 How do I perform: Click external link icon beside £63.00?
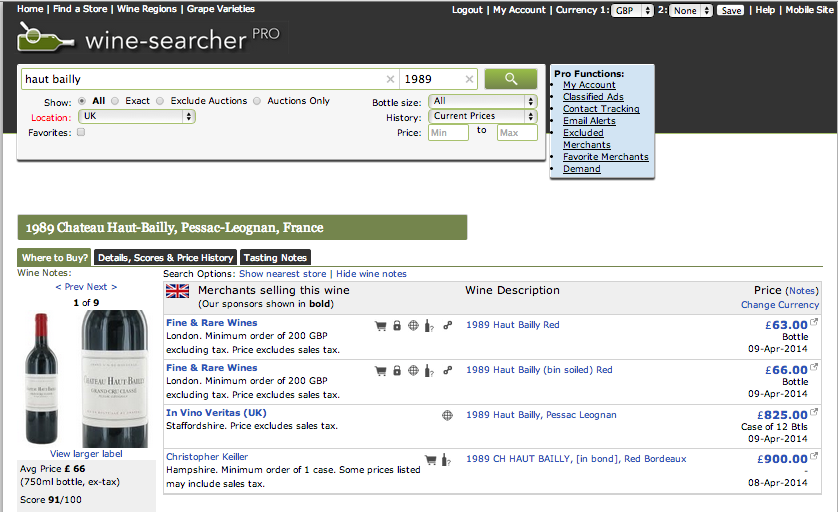click(814, 322)
